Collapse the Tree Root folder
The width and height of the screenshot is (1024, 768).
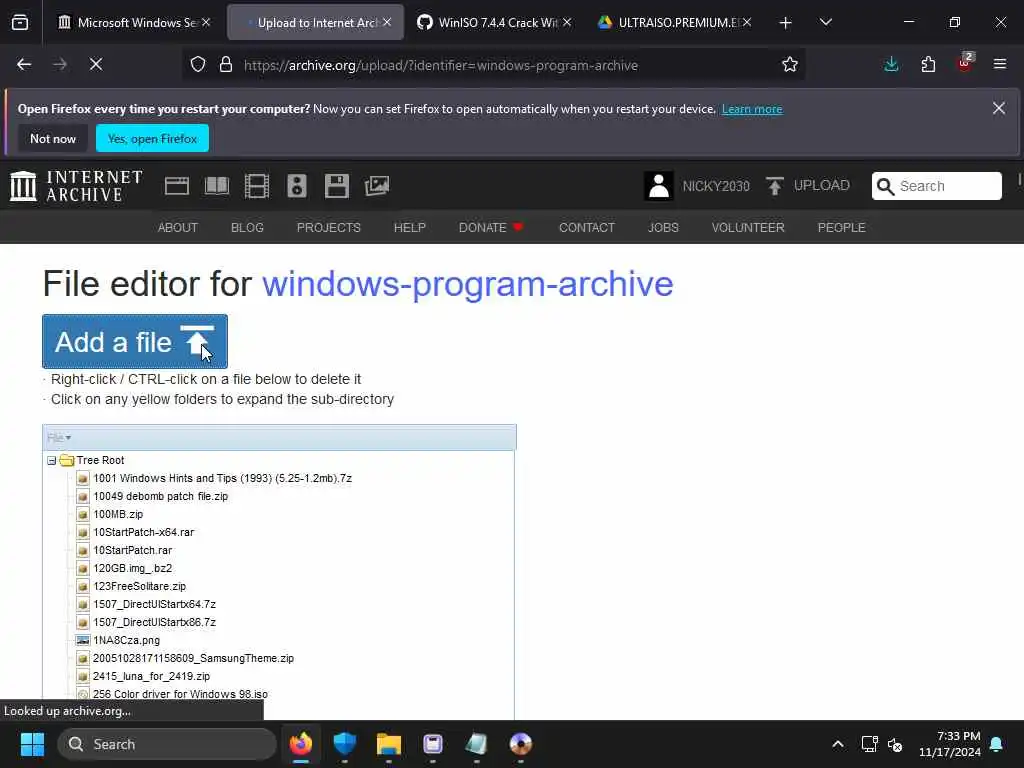tap(52, 460)
